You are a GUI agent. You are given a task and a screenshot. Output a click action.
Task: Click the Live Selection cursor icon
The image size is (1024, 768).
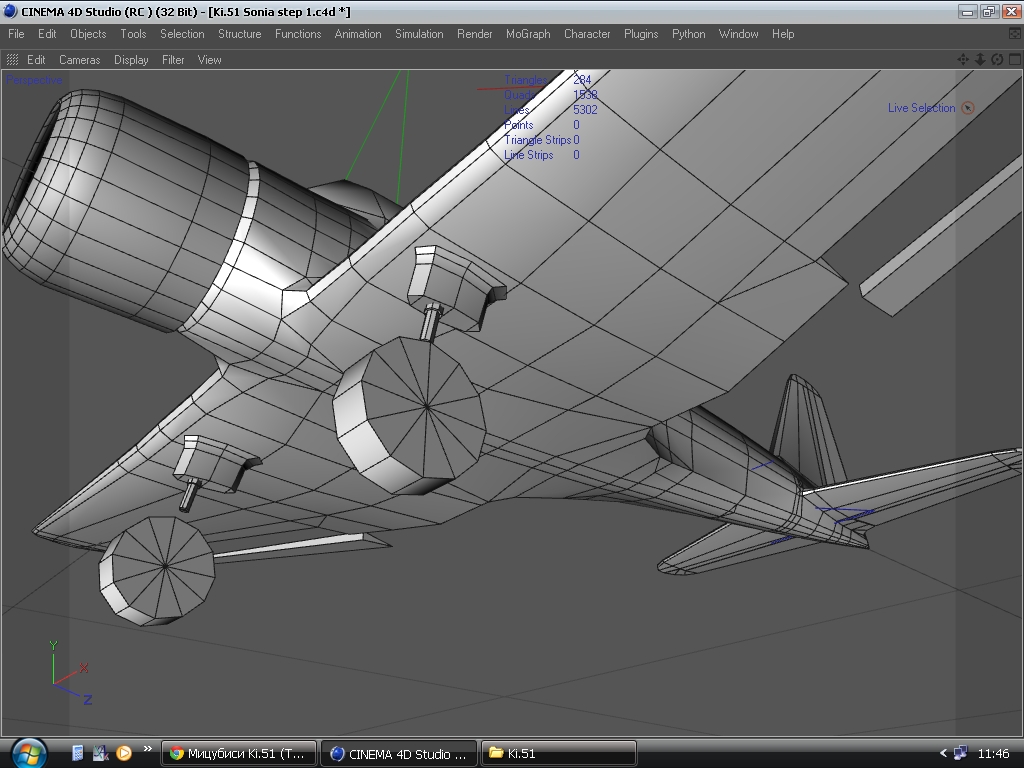tap(968, 108)
